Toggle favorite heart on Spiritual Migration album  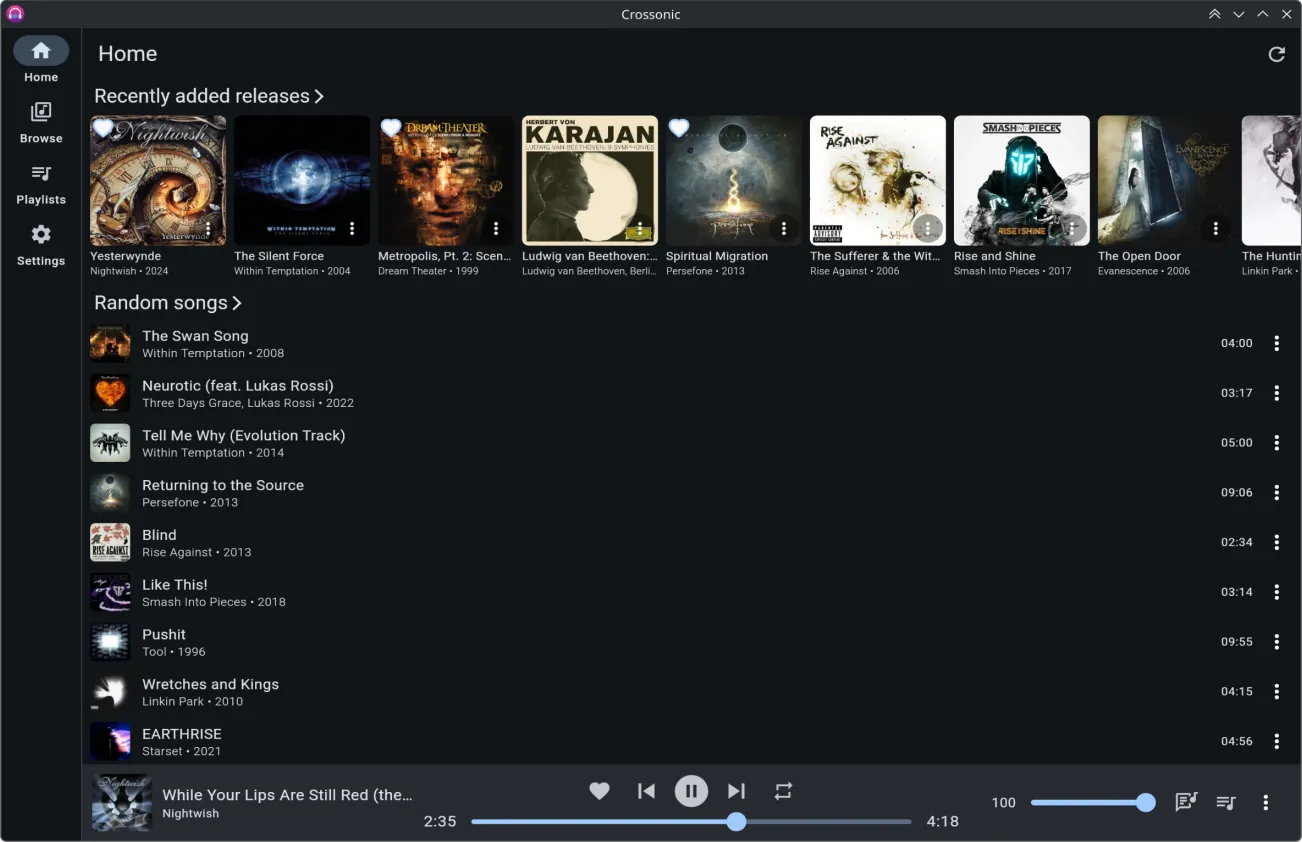[679, 128]
